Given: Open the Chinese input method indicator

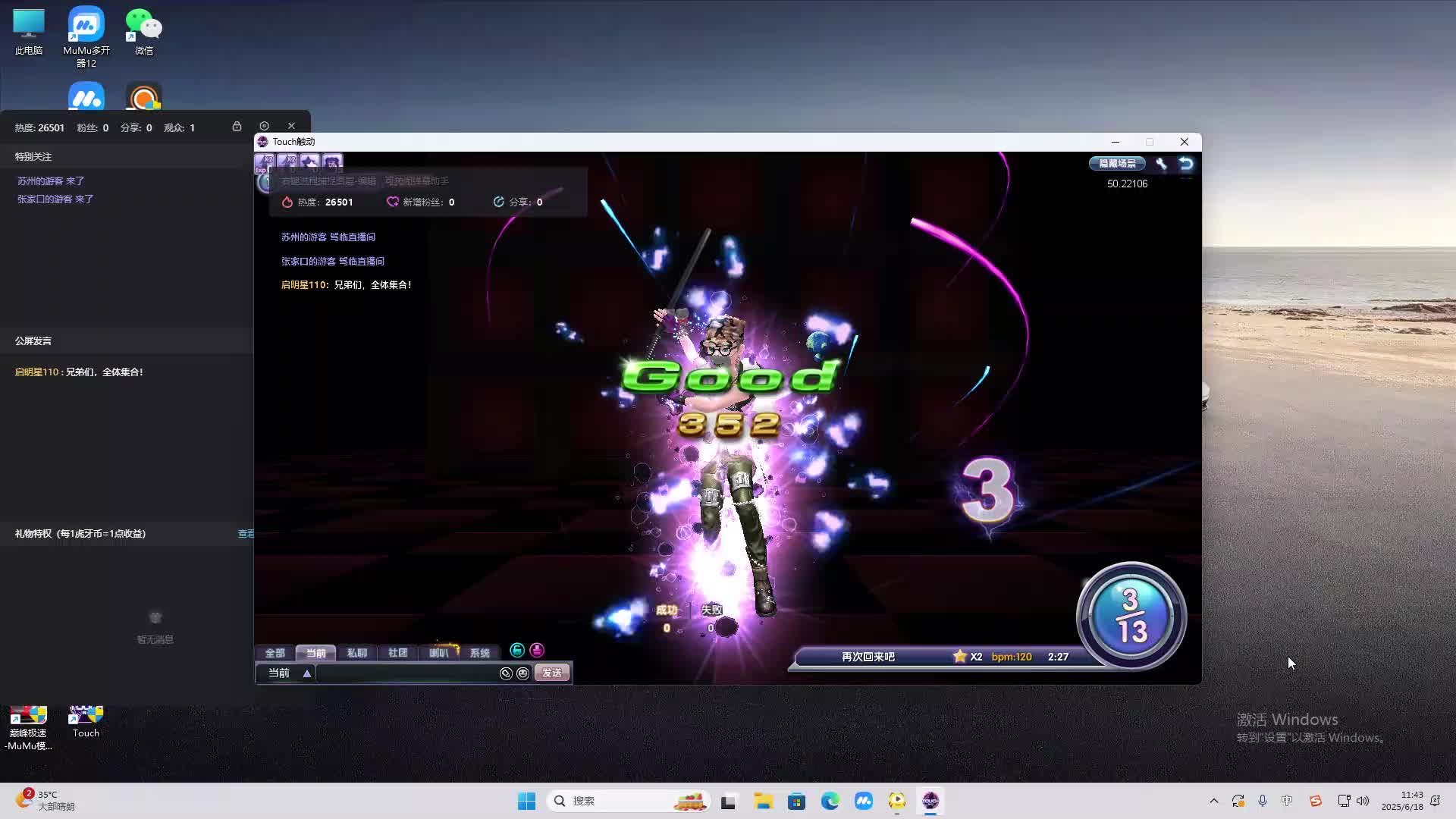Looking at the screenshot, I should pyautogui.click(x=1287, y=801).
